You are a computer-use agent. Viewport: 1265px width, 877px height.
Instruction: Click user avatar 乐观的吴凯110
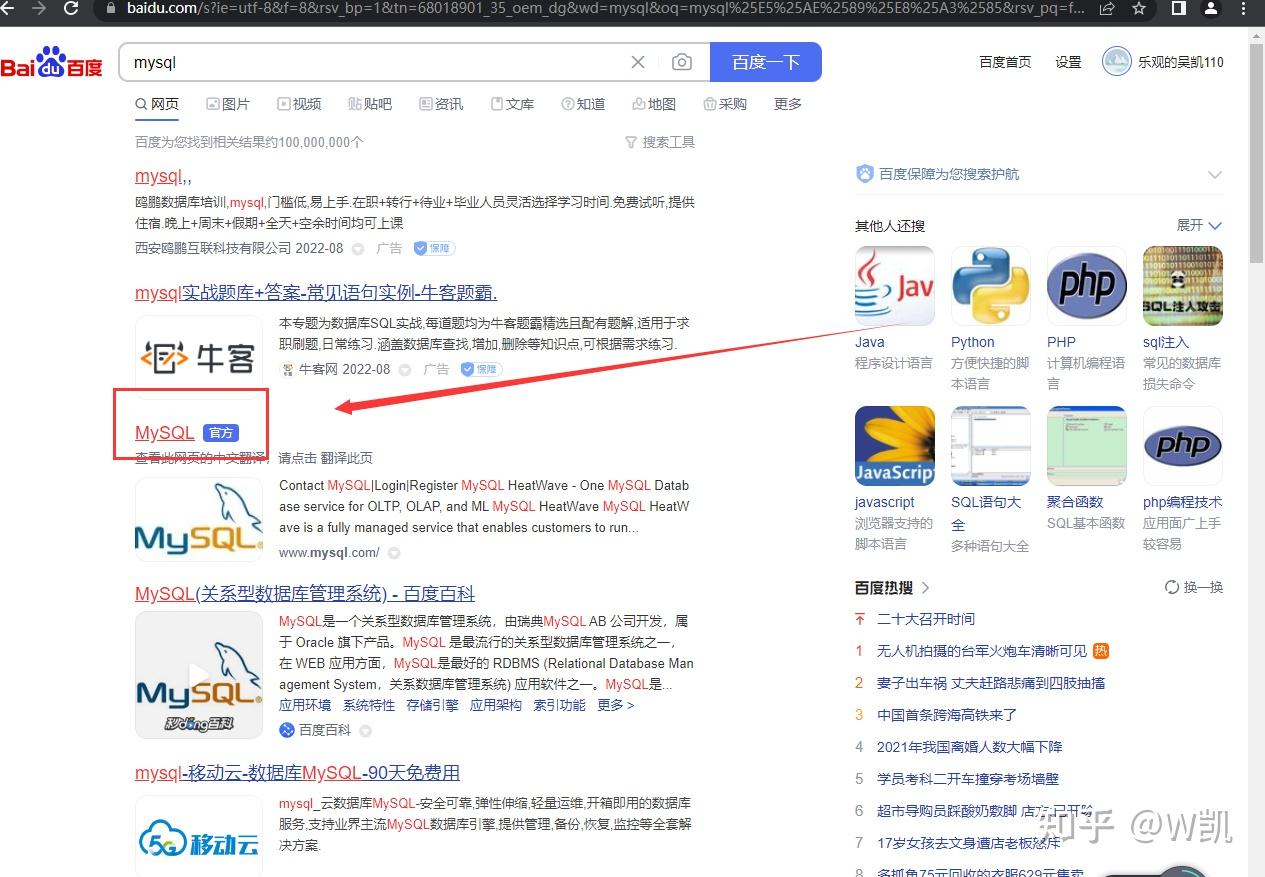[x=1116, y=61]
